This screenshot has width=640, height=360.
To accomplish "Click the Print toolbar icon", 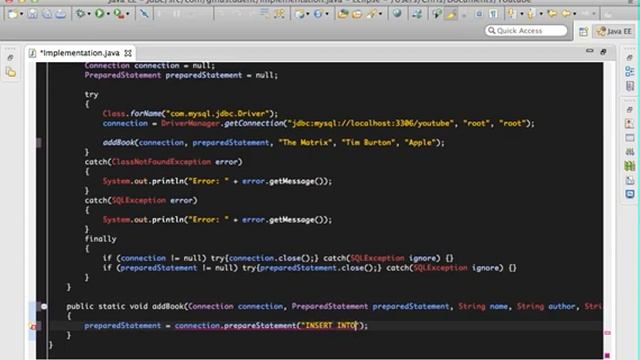I will pos(60,14).
